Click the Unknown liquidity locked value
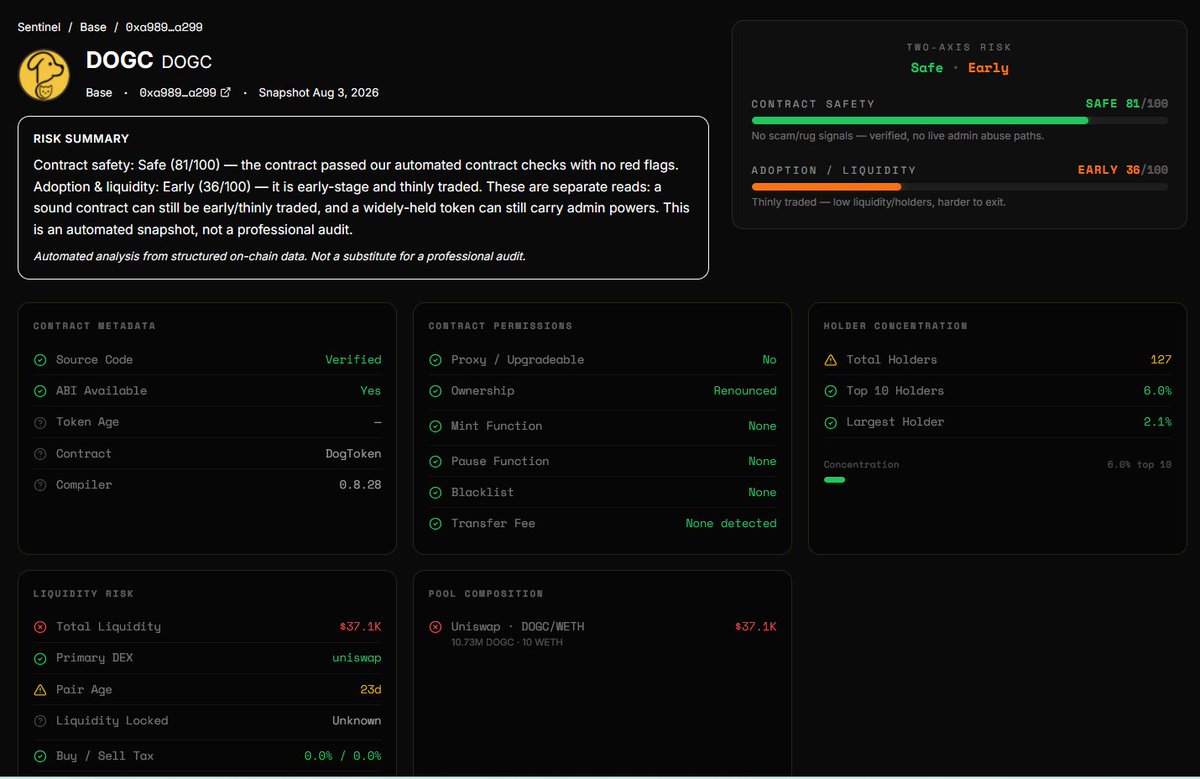1200x779 pixels. 357,721
